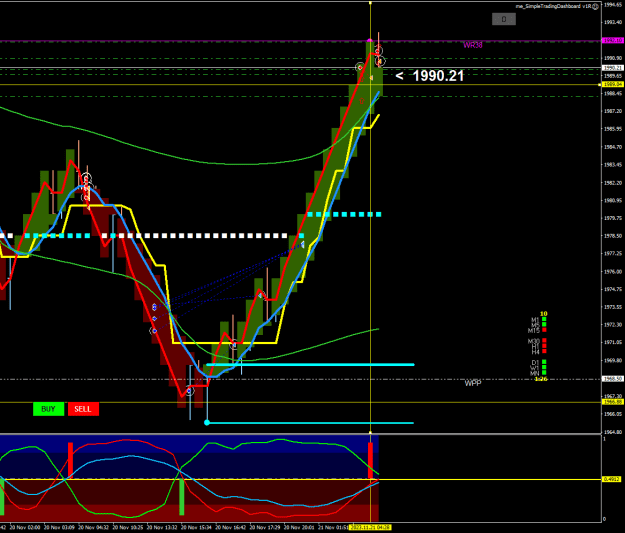Click the yellow 1966.88 price tag

[x=613, y=402]
